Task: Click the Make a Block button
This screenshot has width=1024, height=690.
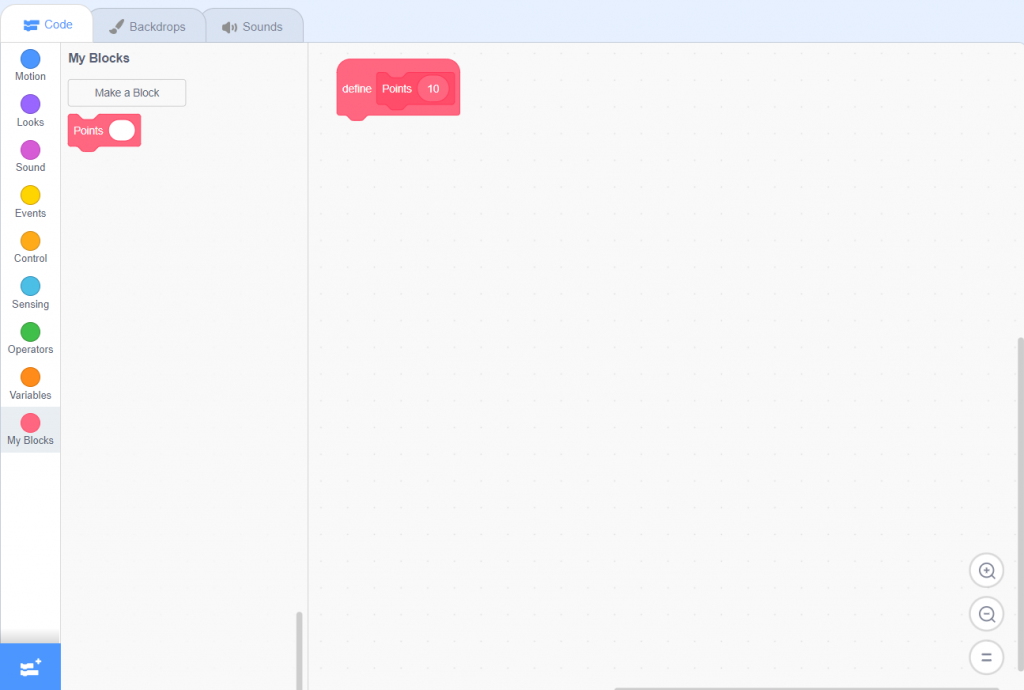Action: pos(126,92)
